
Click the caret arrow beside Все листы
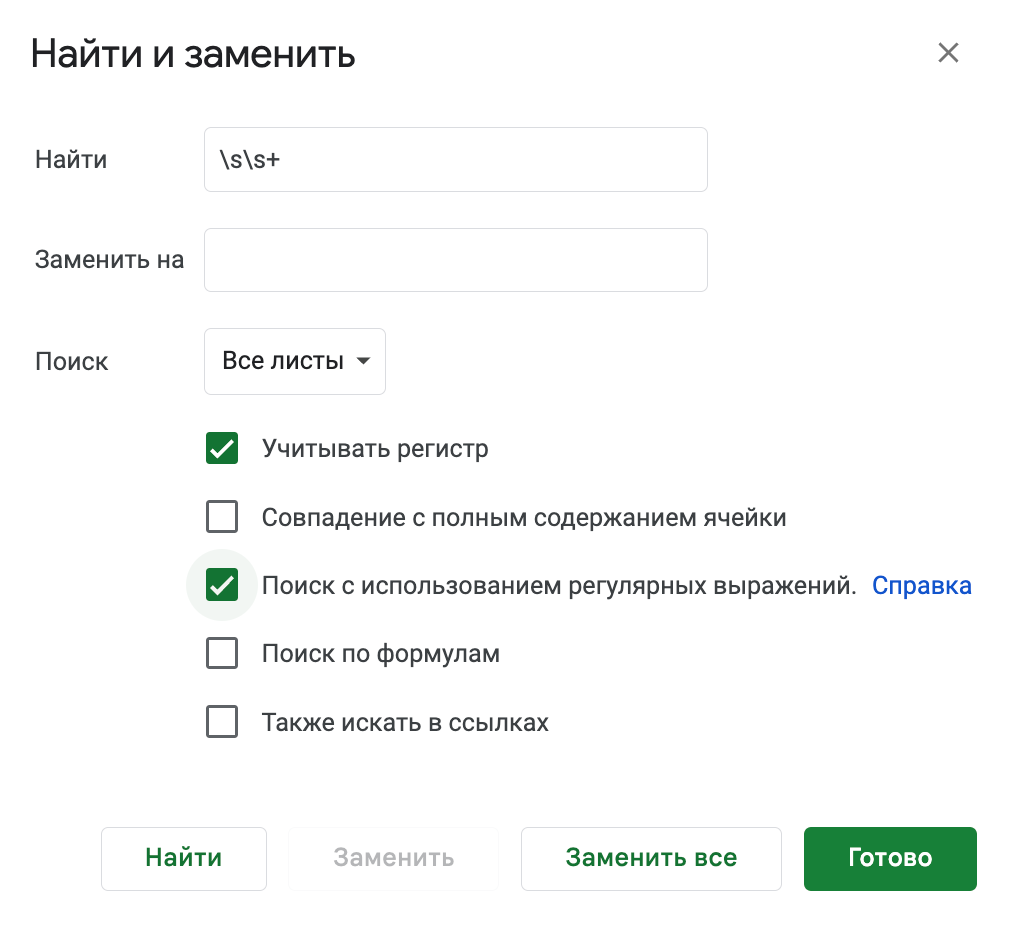[364, 361]
